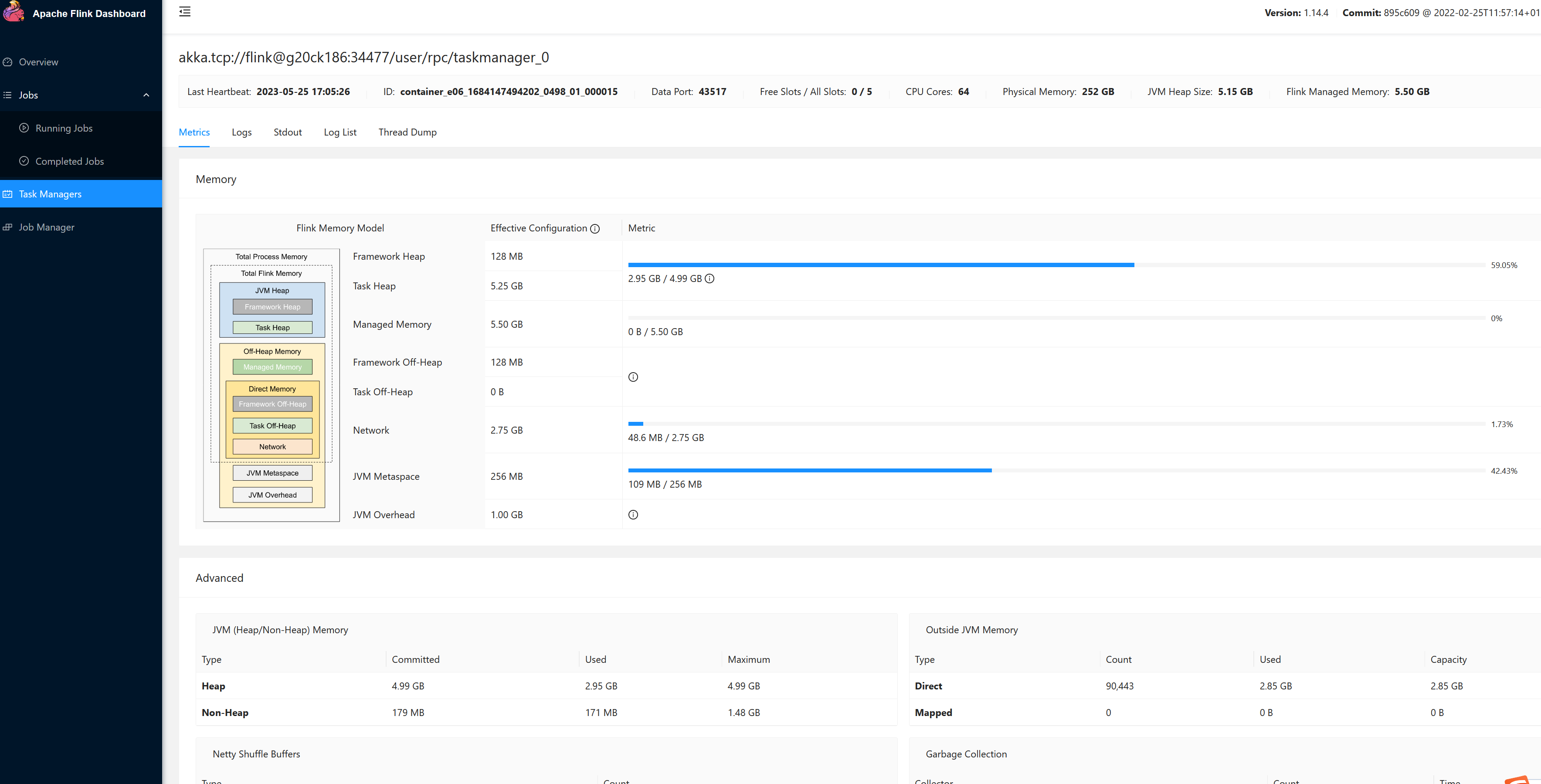Open the Log List tab
This screenshot has height=784, width=1541.
pos(340,132)
